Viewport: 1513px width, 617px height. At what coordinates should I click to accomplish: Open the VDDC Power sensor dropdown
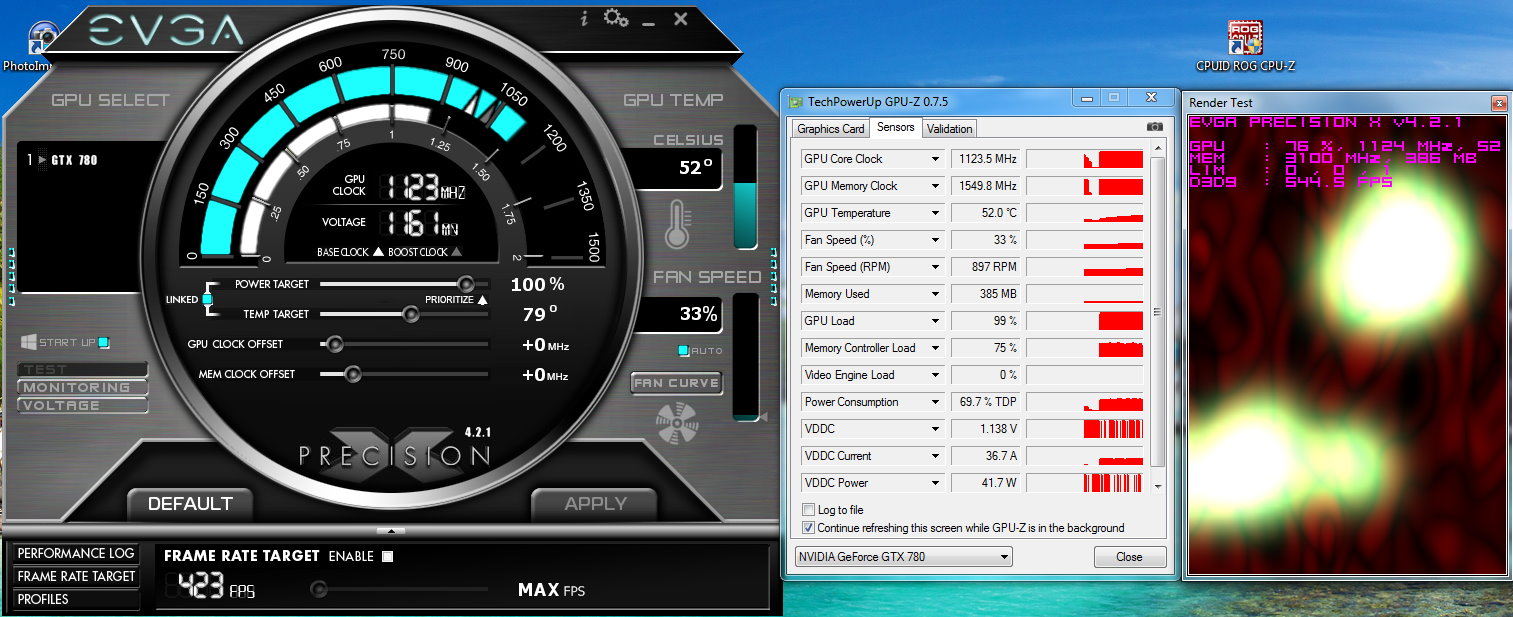click(x=935, y=483)
